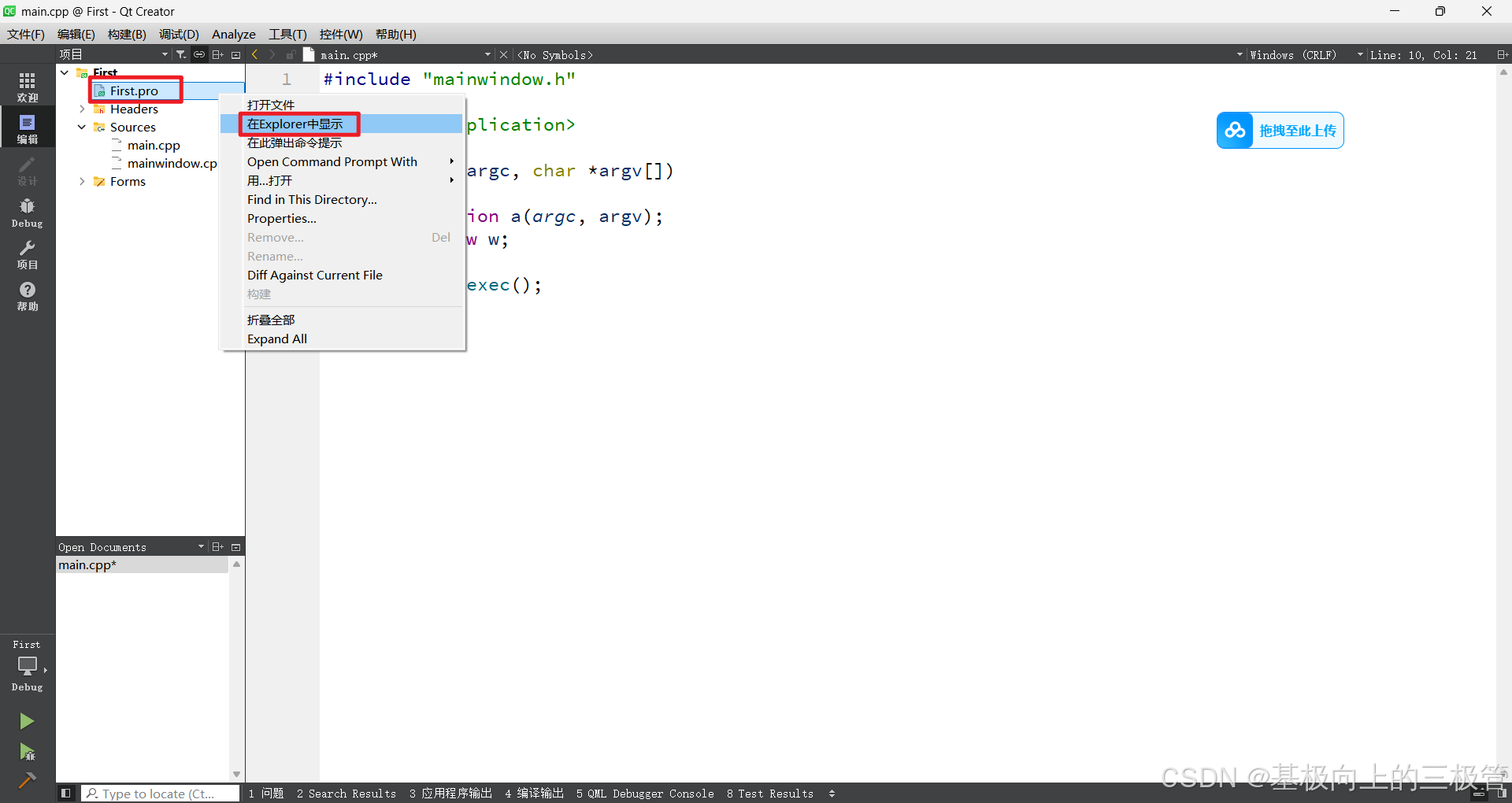Split the editor view at top right
The width and height of the screenshot is (1512, 803).
pyautogui.click(x=1502, y=54)
